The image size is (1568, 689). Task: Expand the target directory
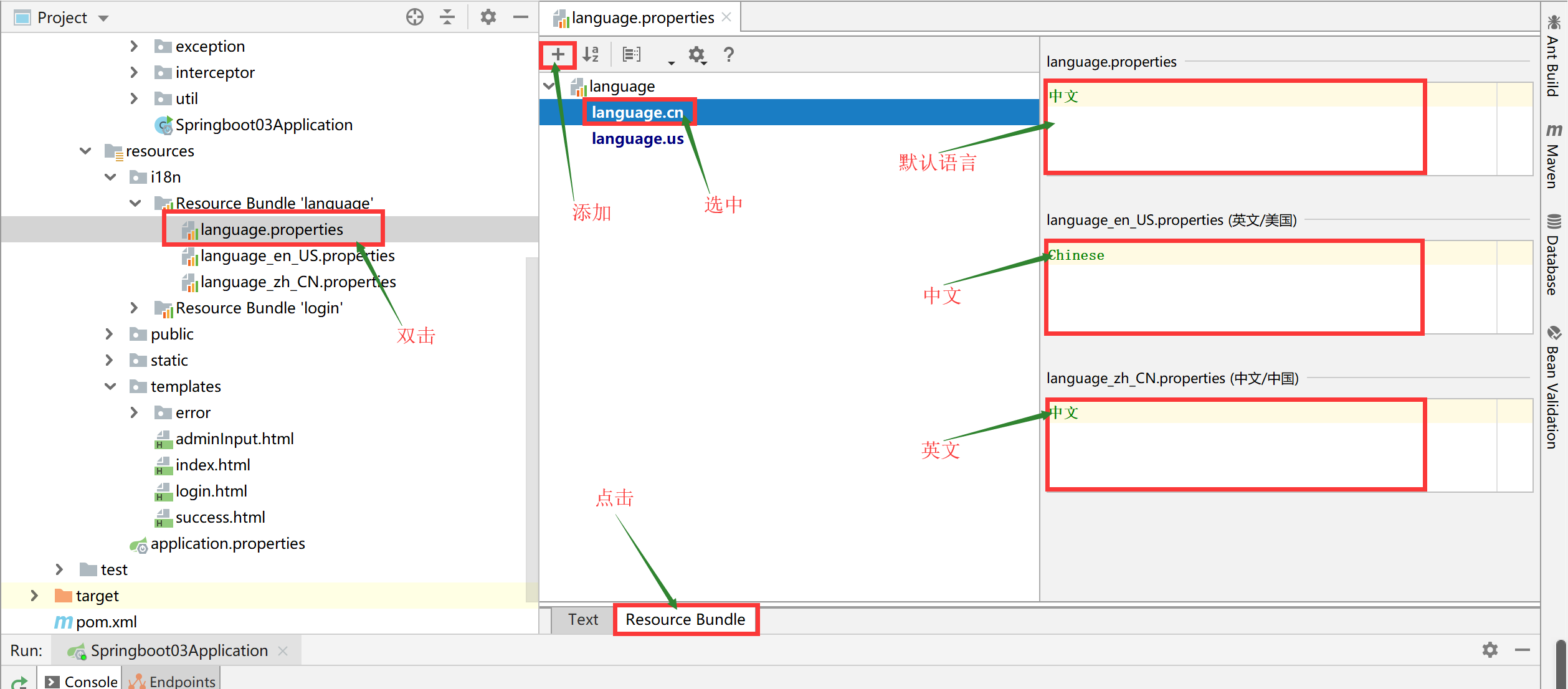click(x=36, y=595)
